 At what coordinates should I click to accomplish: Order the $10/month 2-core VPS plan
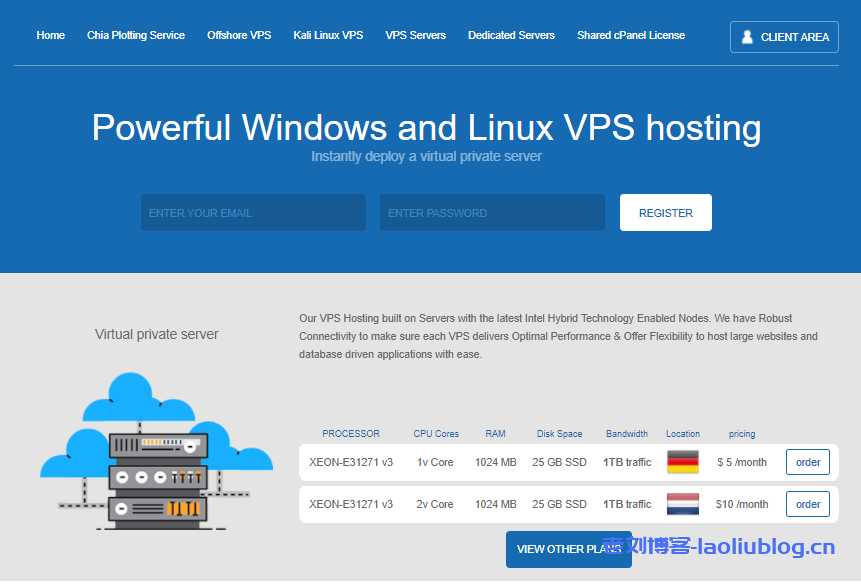point(807,504)
